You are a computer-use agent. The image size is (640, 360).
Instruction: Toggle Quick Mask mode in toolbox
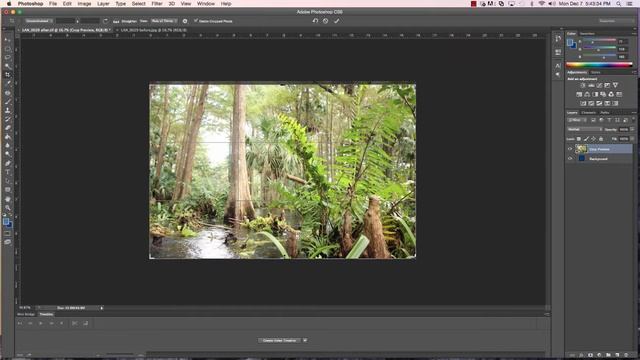coord(7,233)
